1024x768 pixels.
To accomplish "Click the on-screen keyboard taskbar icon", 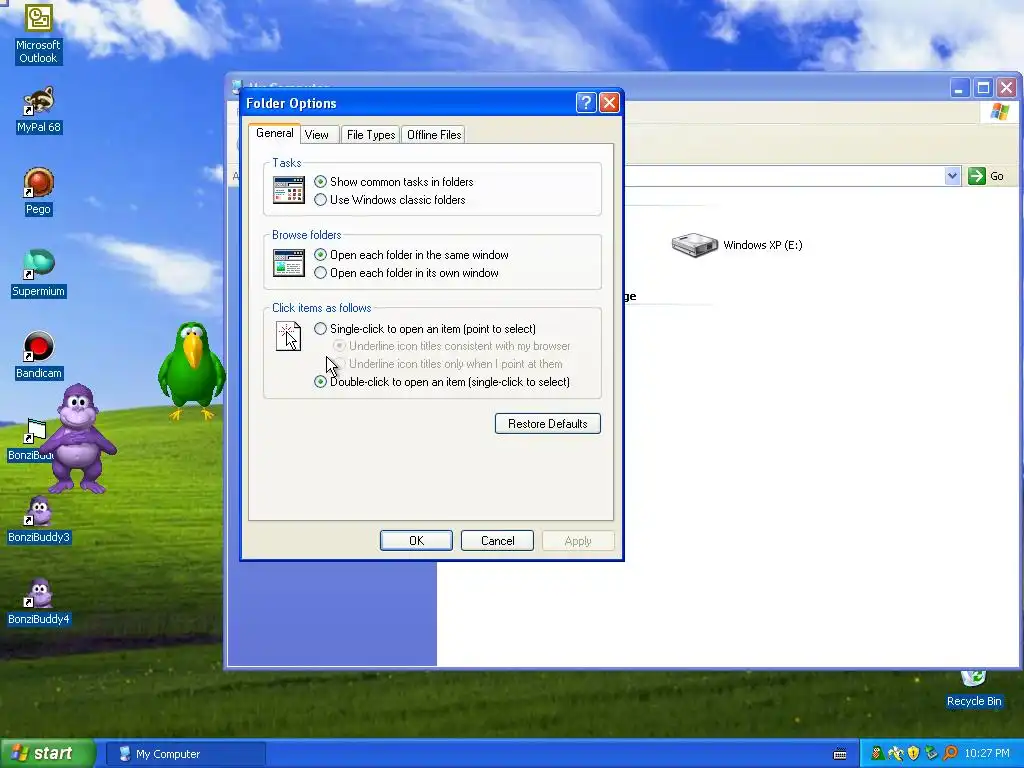I will [840, 754].
